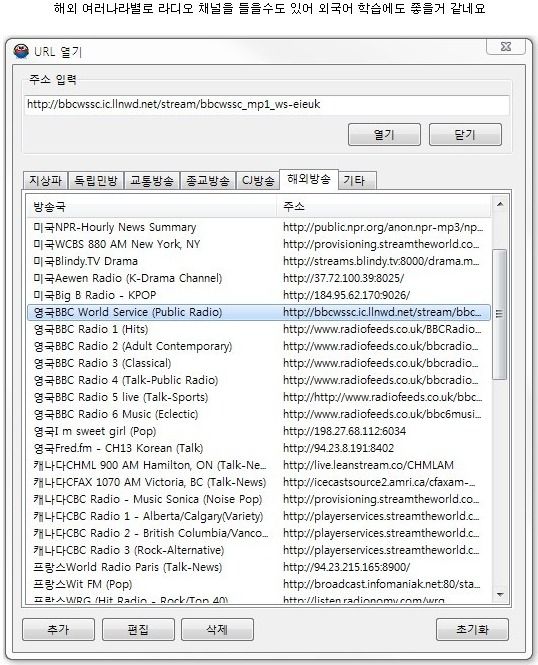Select 영국BBC Radio 4 (Talk-Public Radio) row

coord(259,380)
